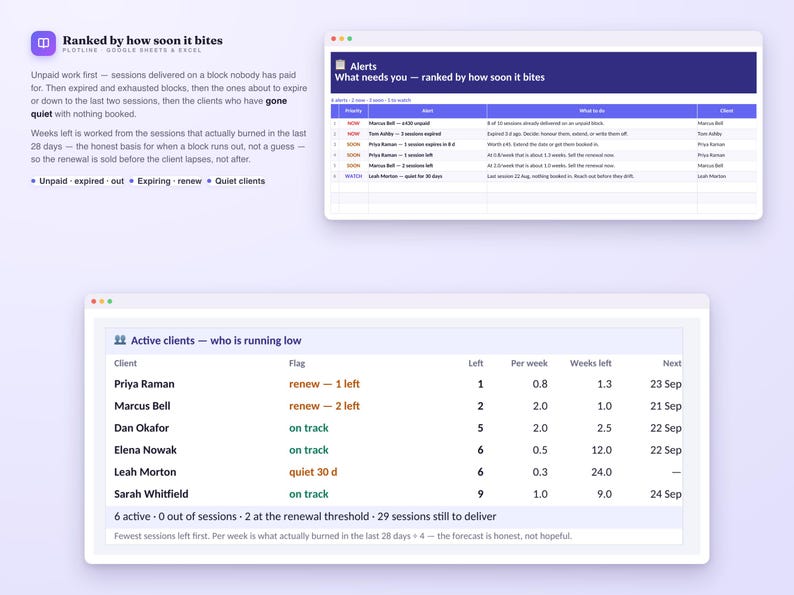Viewport: 794px width, 595px height.
Task: Click the 'Fewest sessions left first' footnote
Action: coord(343,536)
